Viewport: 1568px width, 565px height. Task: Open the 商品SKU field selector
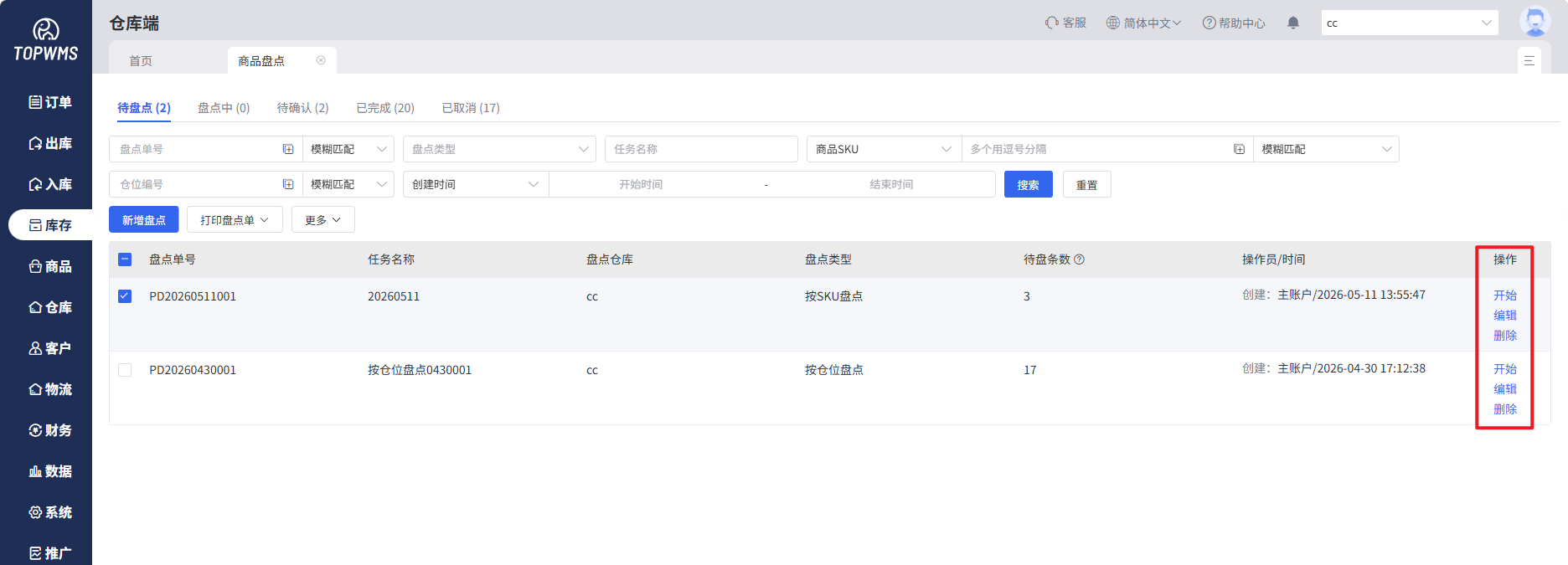click(x=884, y=149)
